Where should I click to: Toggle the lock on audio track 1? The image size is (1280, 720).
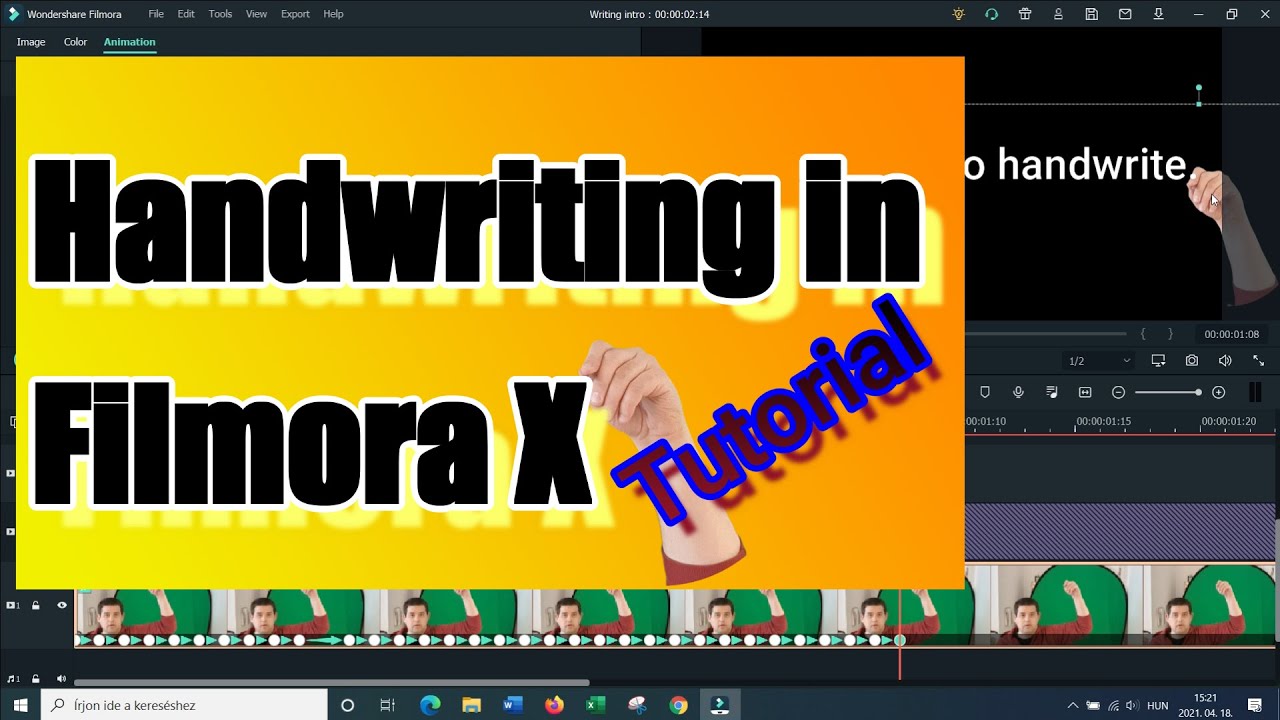coord(35,679)
